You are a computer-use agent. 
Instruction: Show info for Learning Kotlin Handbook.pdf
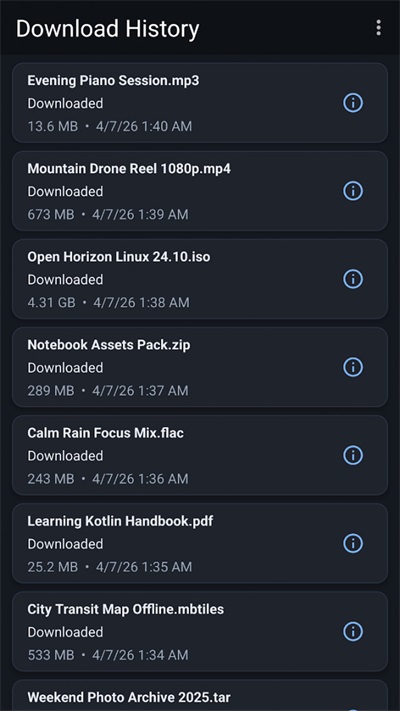point(353,543)
